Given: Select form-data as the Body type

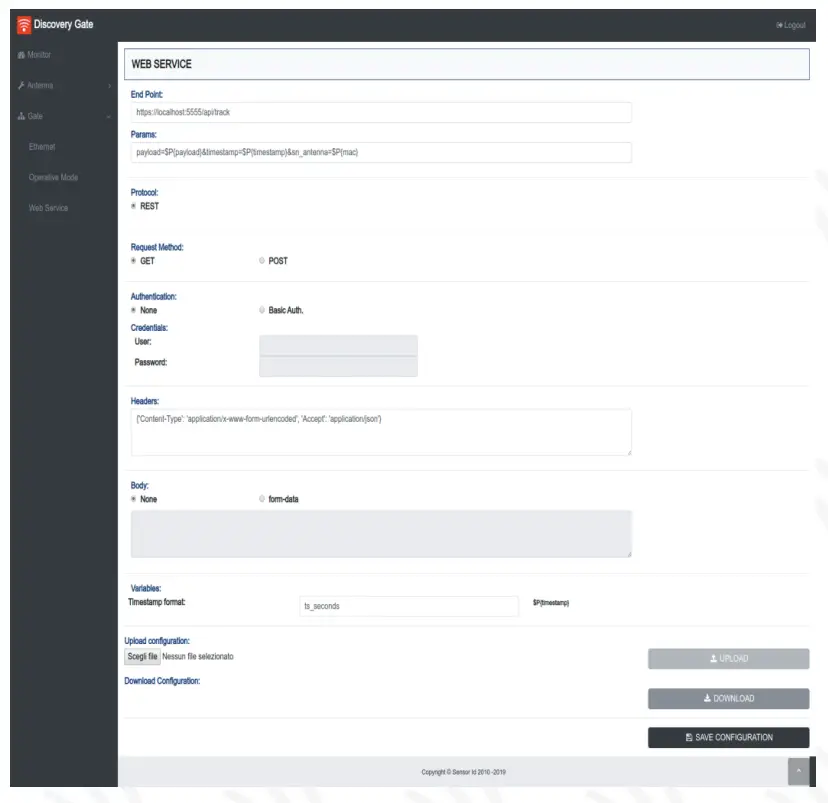Looking at the screenshot, I should (260, 498).
